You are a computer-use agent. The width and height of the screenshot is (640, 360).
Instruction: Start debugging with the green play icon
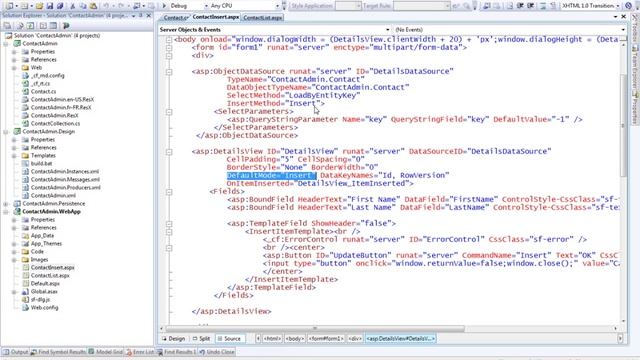[164, 6]
